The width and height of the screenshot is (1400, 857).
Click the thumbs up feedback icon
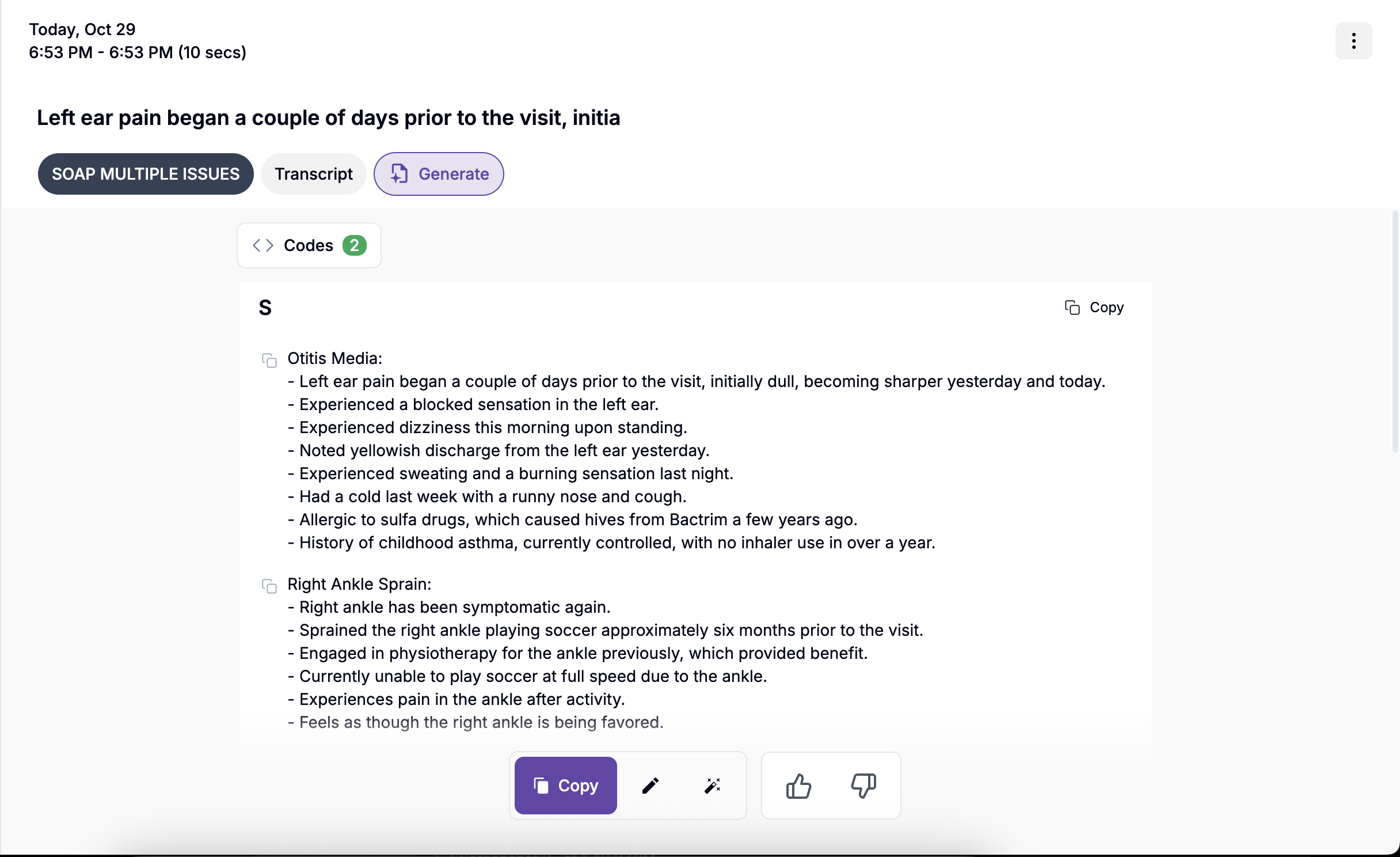pos(798,786)
